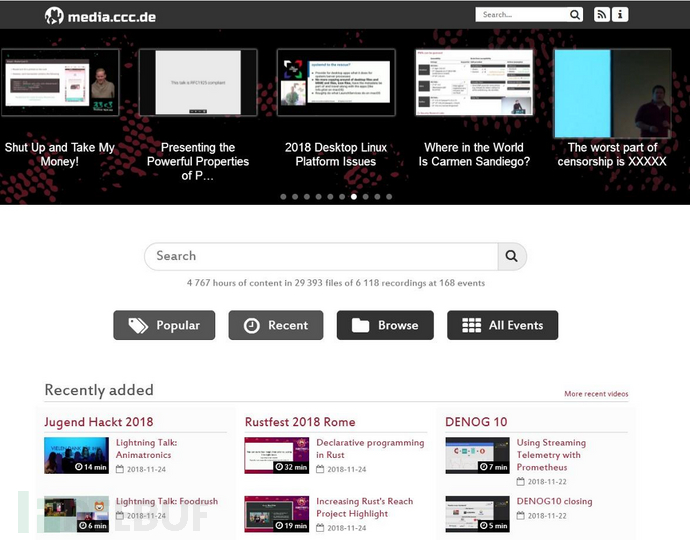Open Lightning Talk: Animatronics title
Image resolution: width=690 pixels, height=540 pixels.
tap(147, 449)
